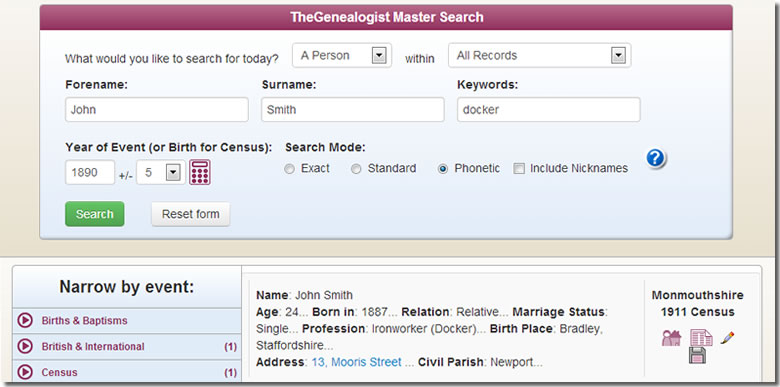Click the Reset form button
The image size is (780, 387).
[191, 214]
